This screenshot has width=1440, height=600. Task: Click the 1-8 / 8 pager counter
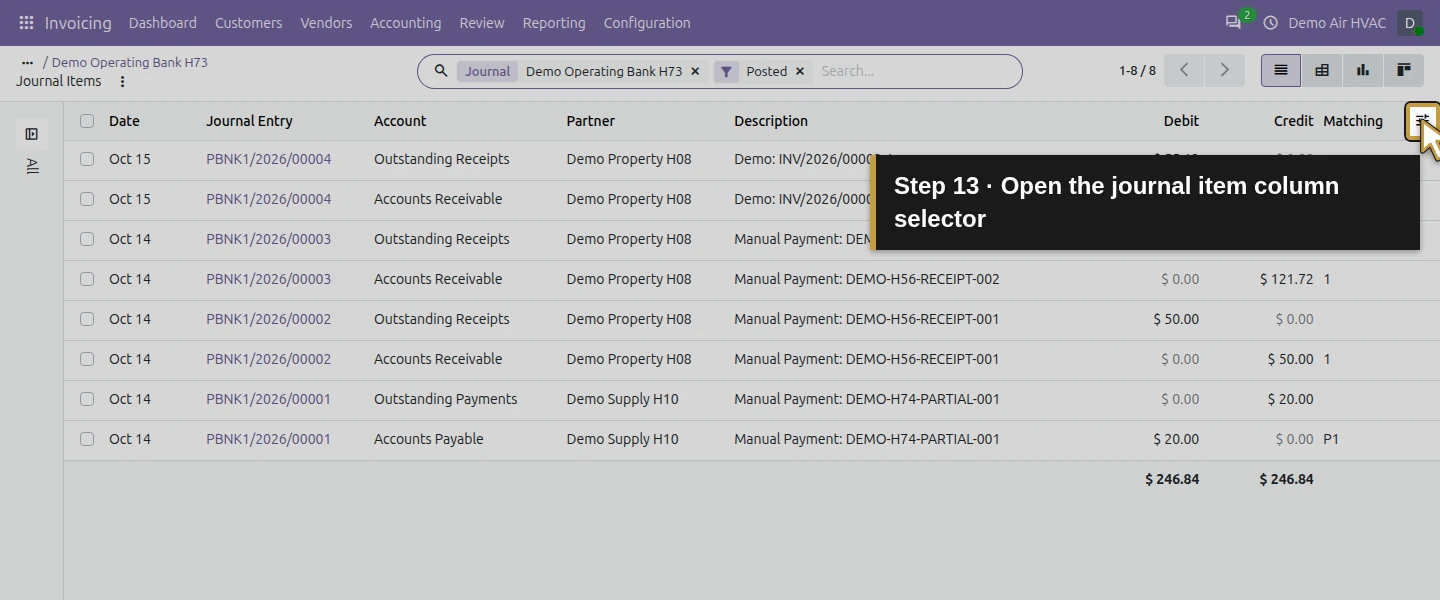(1137, 71)
